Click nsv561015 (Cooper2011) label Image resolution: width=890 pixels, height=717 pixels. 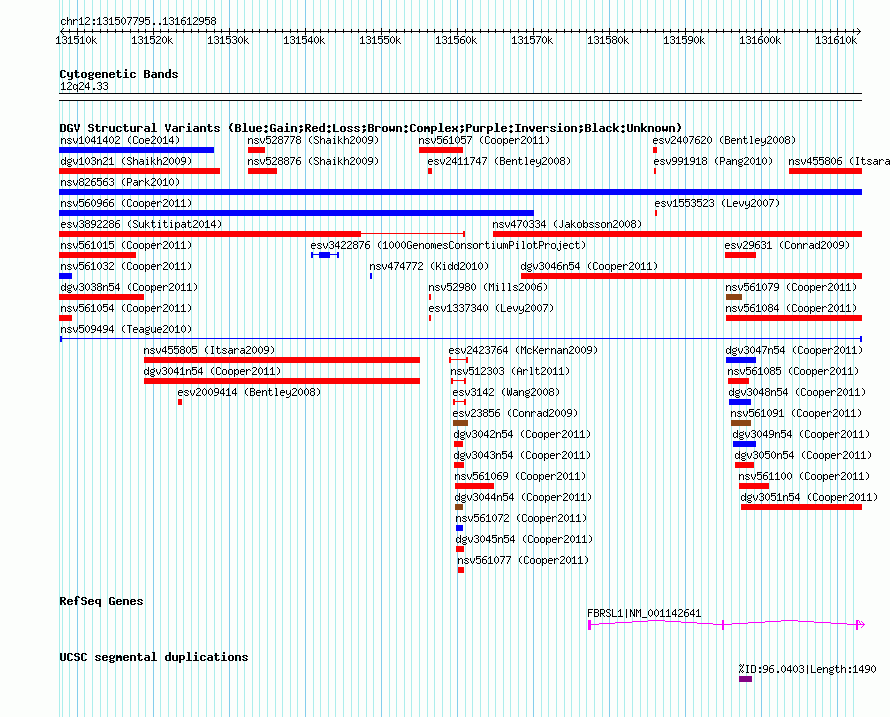pyautogui.click(x=126, y=245)
